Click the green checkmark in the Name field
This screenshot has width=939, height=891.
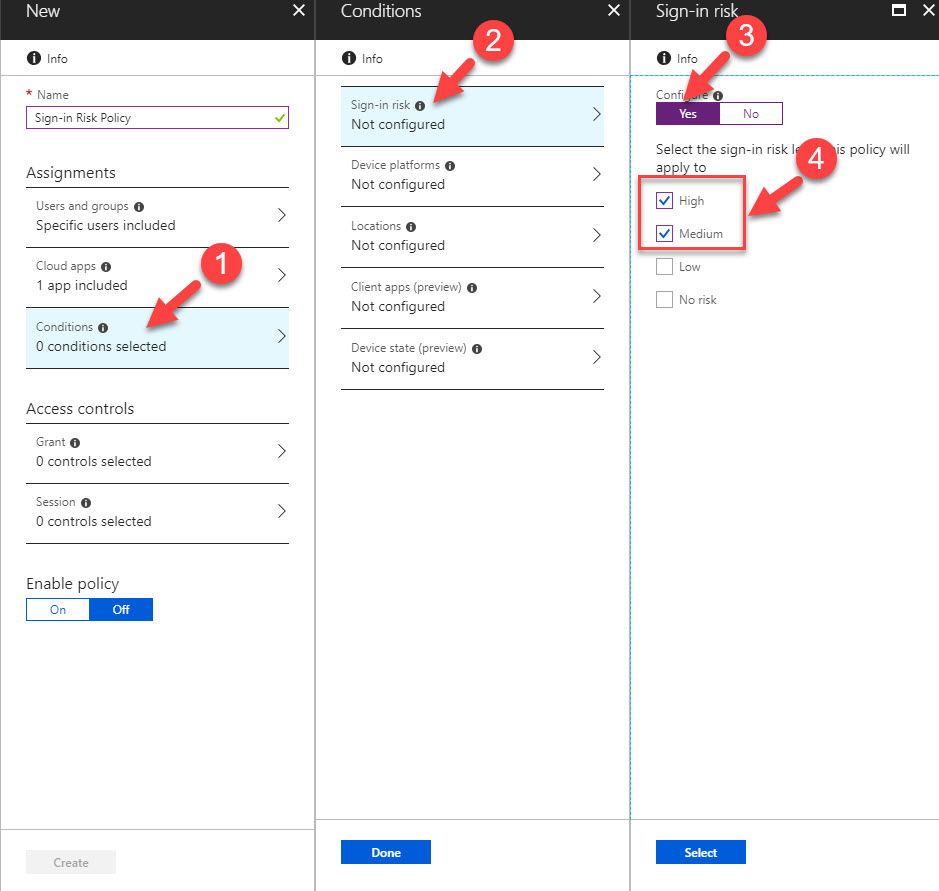pyautogui.click(x=278, y=117)
